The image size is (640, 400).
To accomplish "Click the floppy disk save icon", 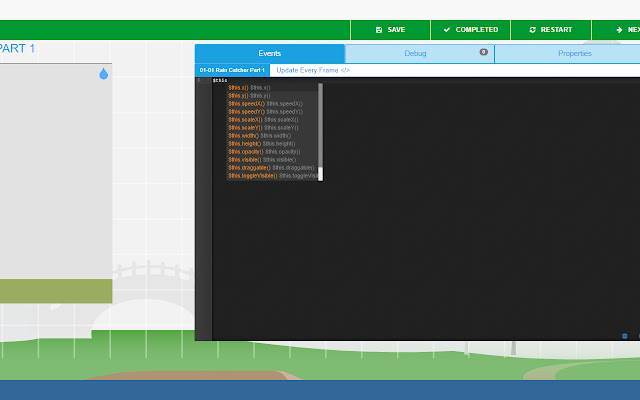I will pos(379,30).
